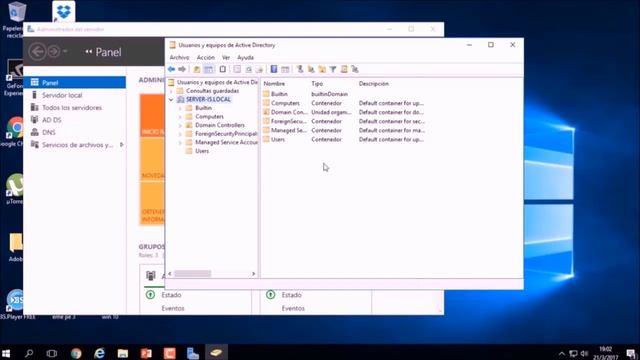Show hidden tray icons with the chevron
This screenshot has height=360, width=640.
click(x=562, y=353)
